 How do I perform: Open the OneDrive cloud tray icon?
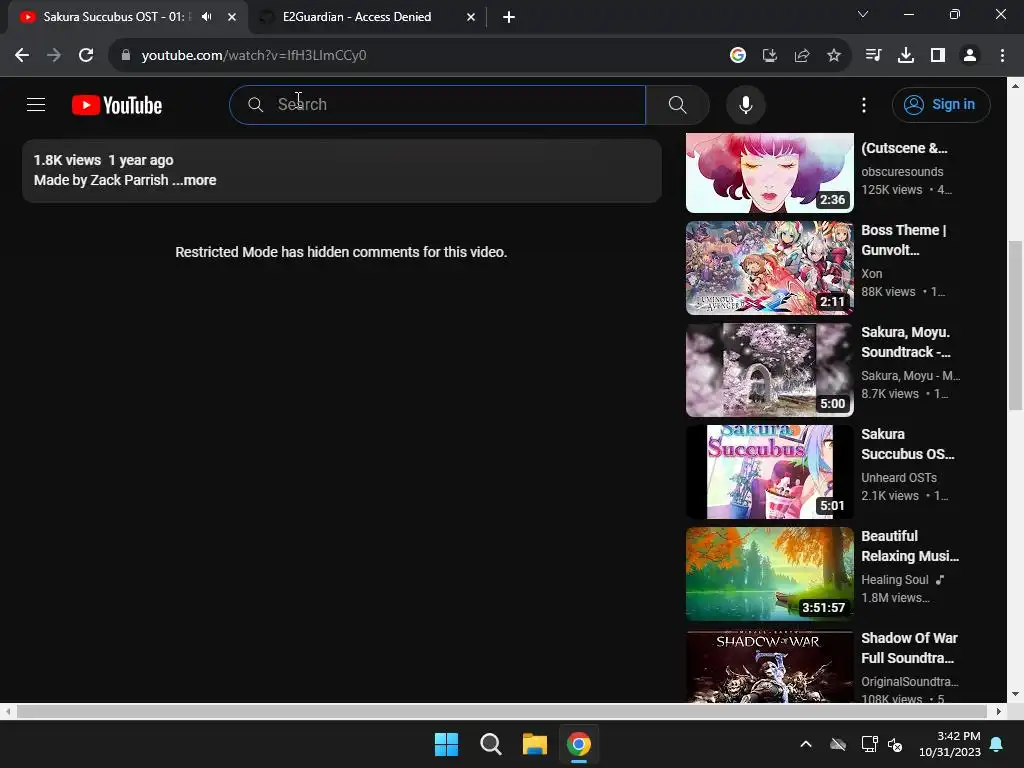coord(838,744)
